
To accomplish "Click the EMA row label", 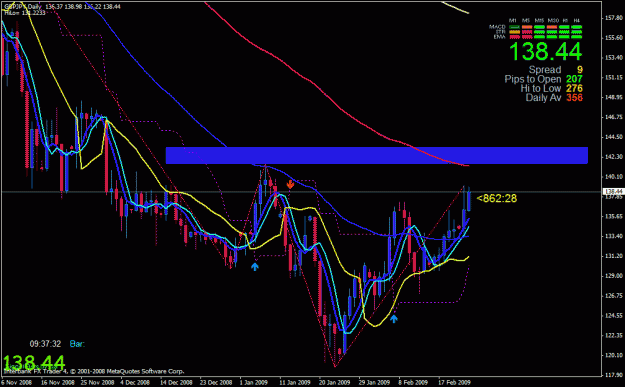I will click(500, 37).
